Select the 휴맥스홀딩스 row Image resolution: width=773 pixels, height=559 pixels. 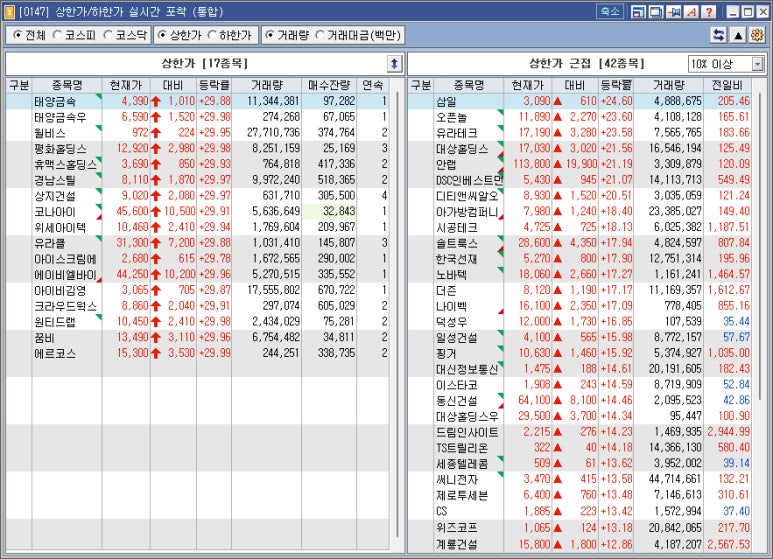point(197,164)
